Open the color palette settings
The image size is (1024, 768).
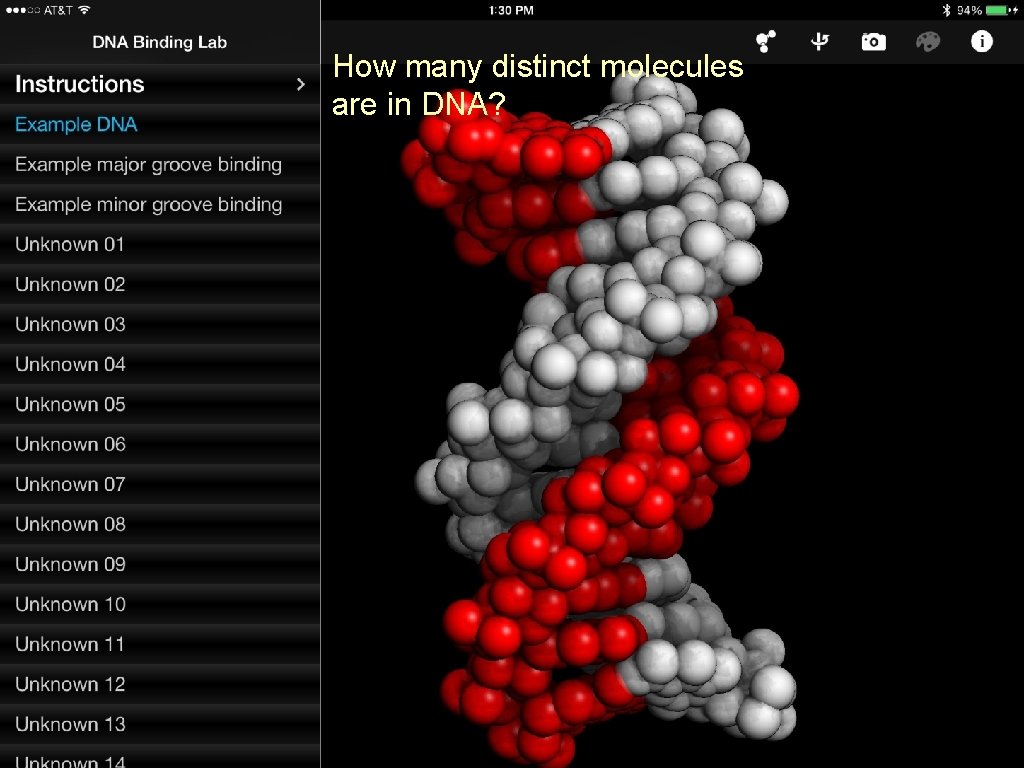[x=928, y=41]
